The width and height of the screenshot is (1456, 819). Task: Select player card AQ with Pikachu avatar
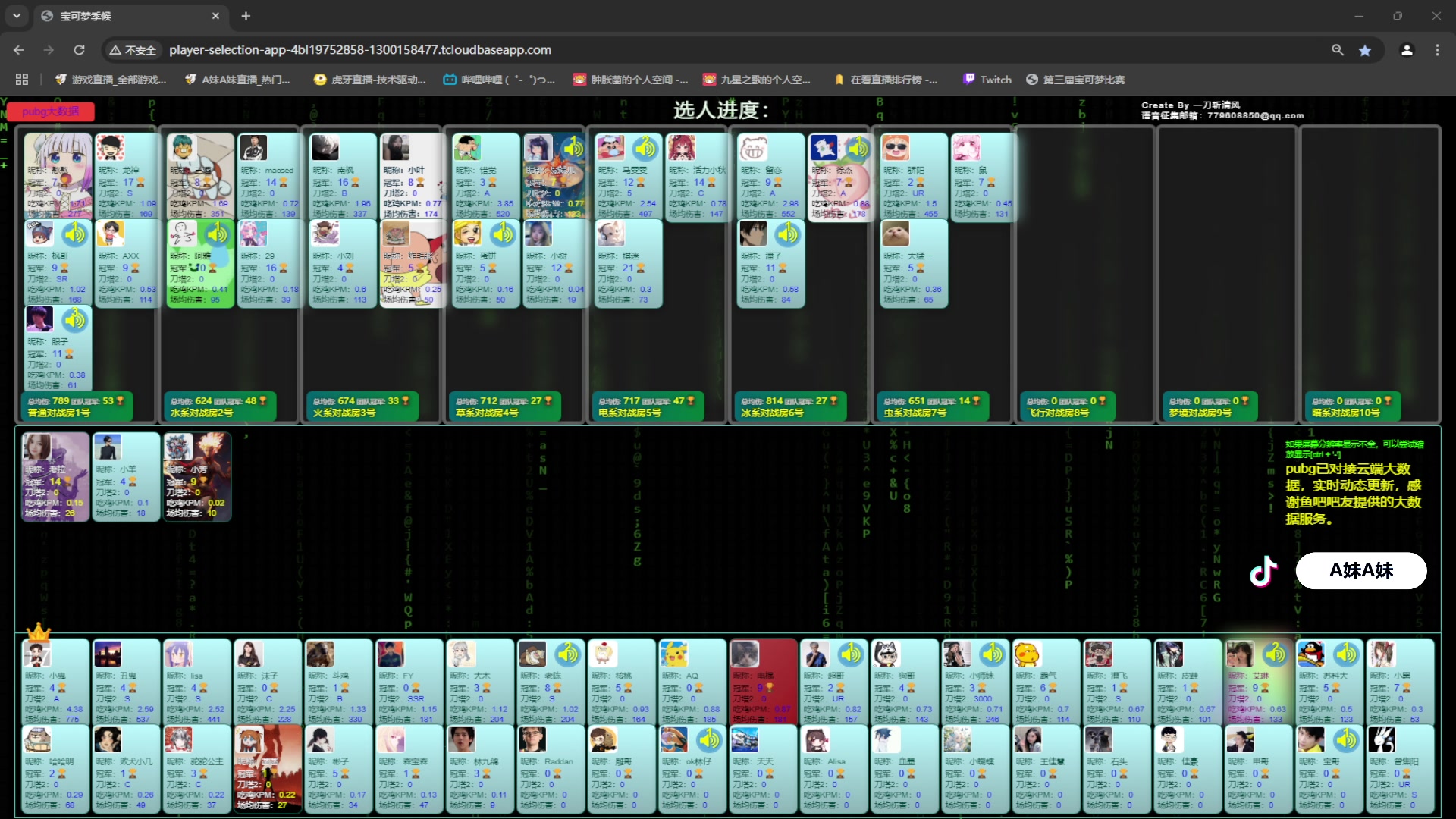[693, 680]
